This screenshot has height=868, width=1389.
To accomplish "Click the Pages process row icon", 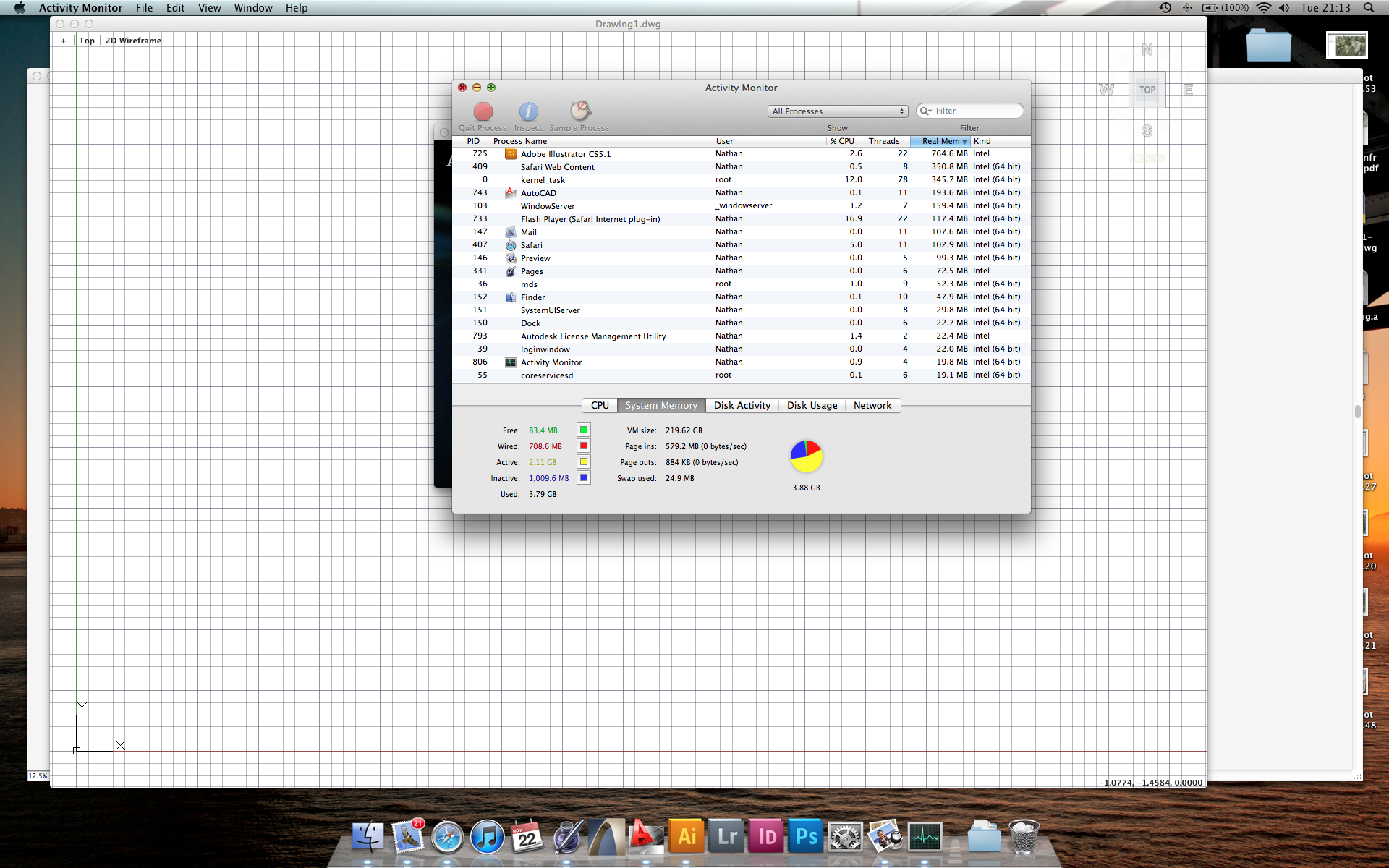I will click(511, 271).
